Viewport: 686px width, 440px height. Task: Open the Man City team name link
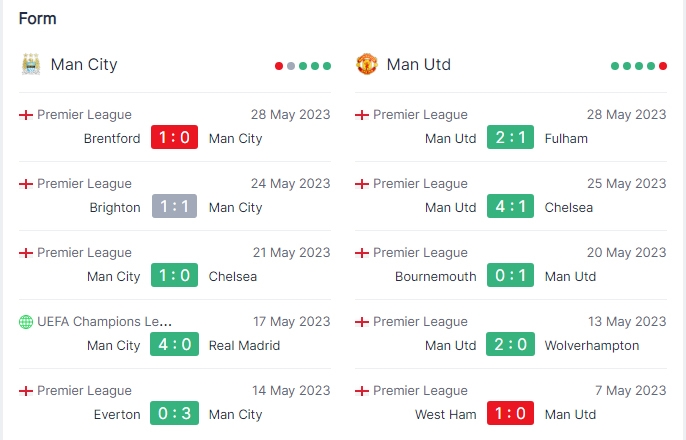(x=84, y=64)
